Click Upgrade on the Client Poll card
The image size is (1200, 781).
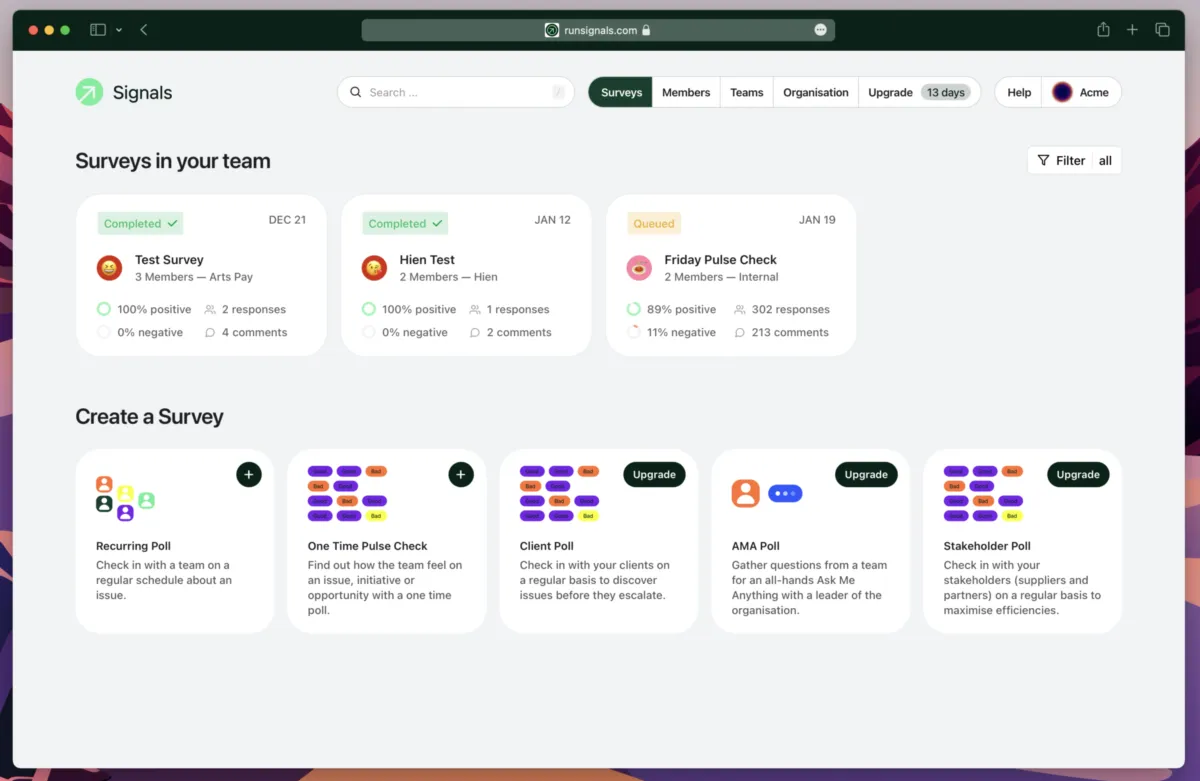(x=654, y=474)
